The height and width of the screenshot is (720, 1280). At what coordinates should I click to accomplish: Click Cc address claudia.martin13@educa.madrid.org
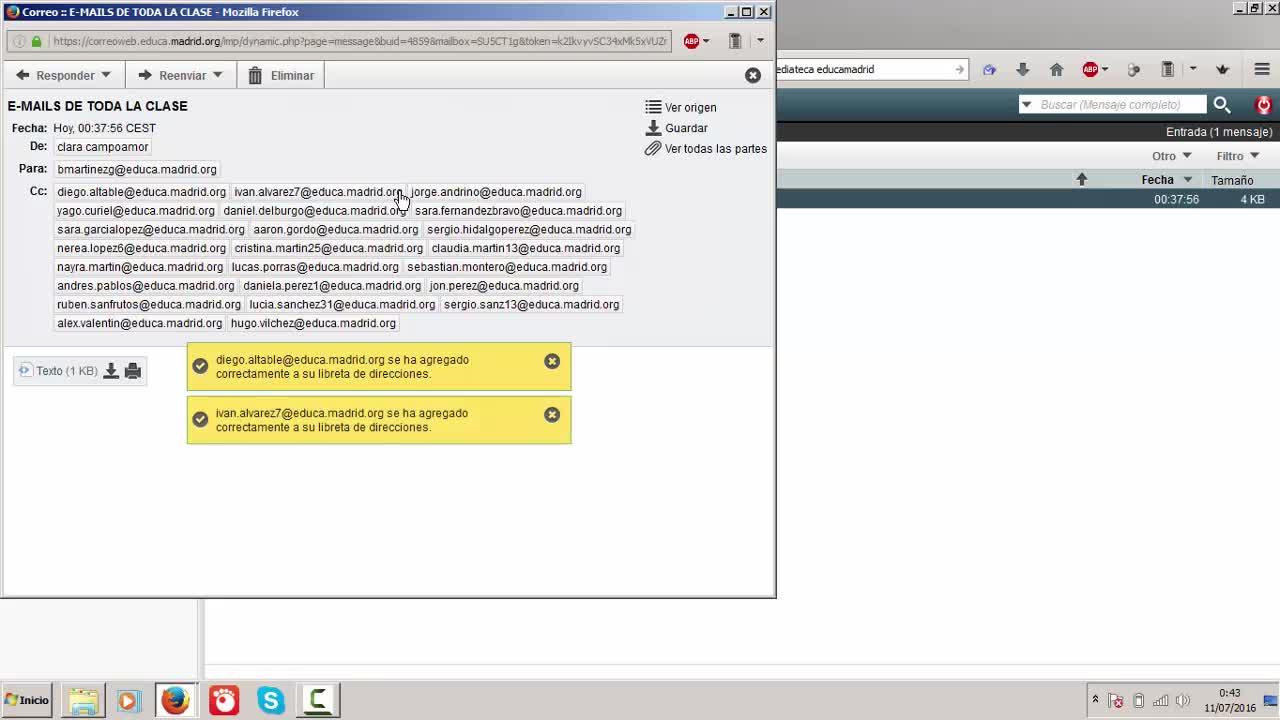pos(526,248)
